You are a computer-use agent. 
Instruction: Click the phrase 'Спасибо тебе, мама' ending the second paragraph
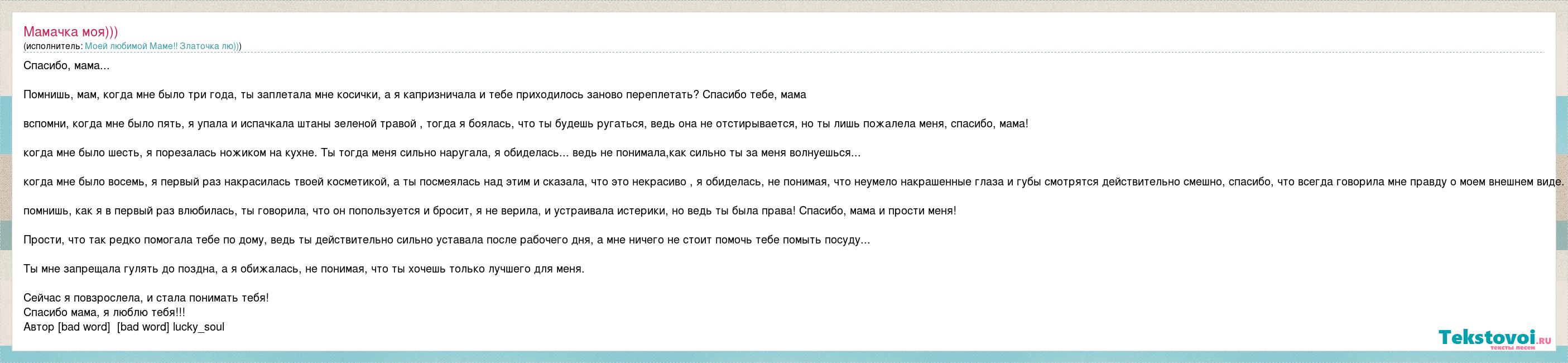pos(754,95)
